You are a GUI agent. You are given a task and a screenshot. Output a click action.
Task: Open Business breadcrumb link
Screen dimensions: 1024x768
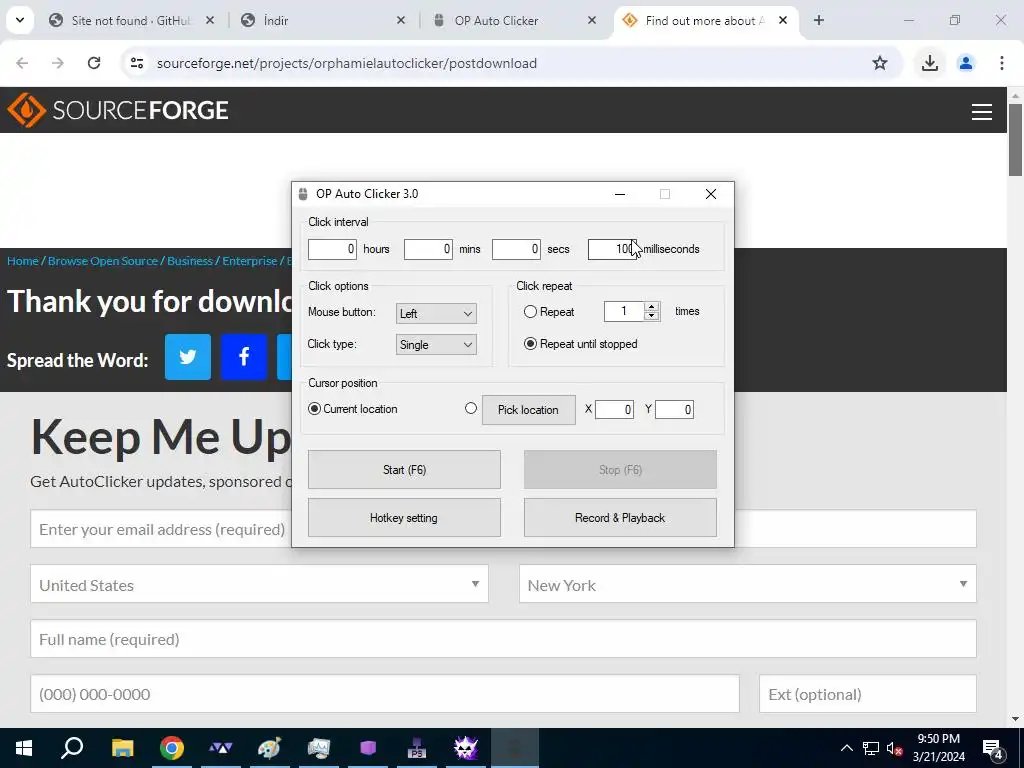point(189,261)
